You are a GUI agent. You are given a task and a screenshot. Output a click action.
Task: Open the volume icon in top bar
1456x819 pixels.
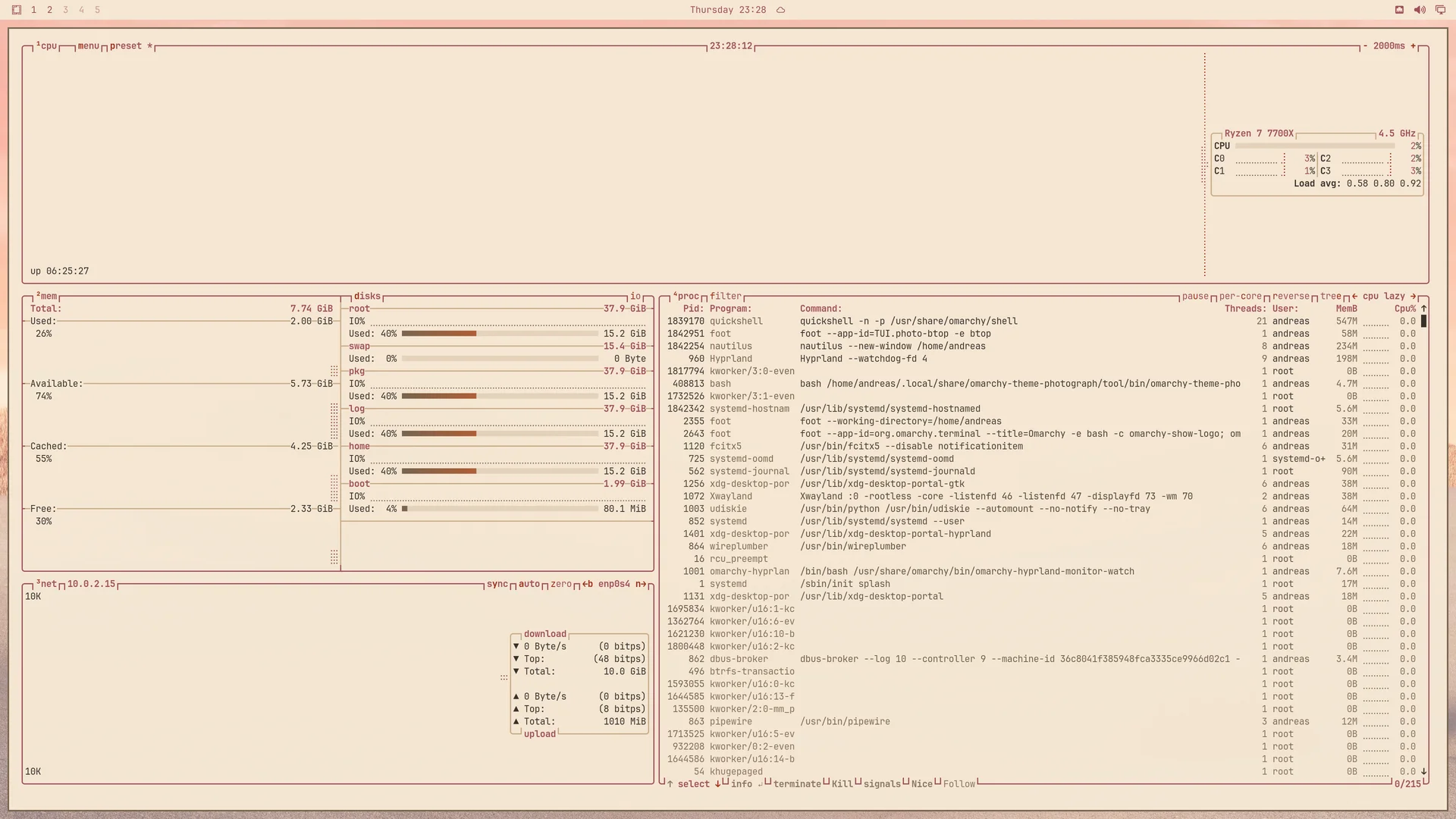[1420, 10]
